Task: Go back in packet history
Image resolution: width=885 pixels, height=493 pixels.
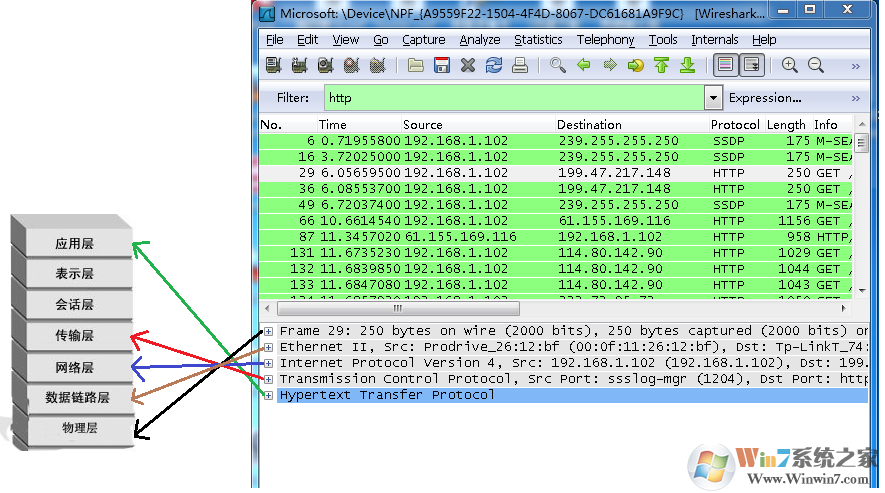Action: [x=584, y=66]
